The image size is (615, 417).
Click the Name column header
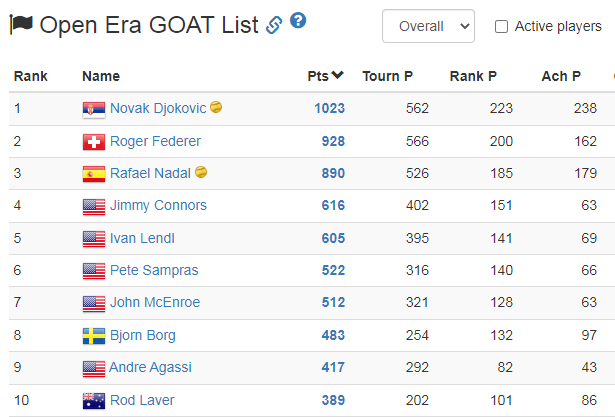click(x=101, y=76)
